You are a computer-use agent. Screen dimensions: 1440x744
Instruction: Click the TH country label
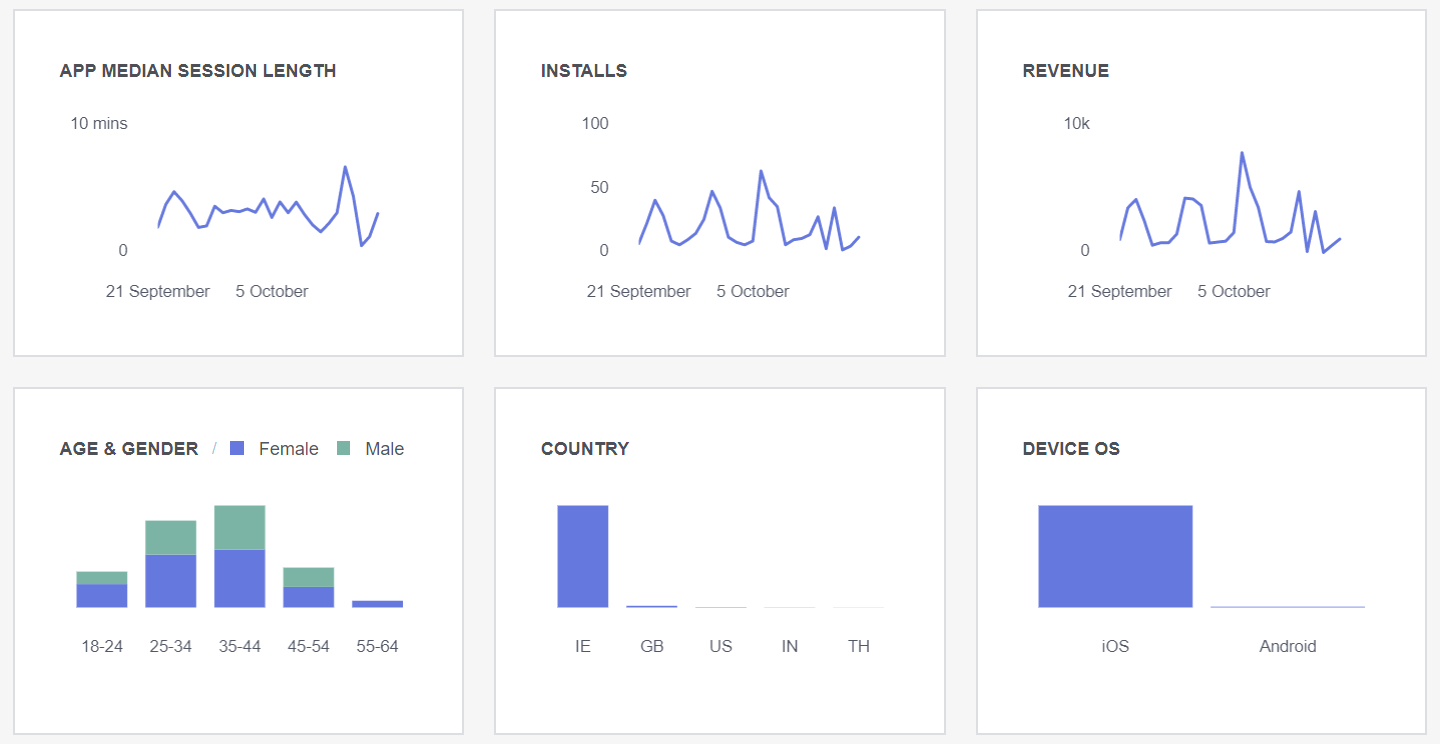[x=859, y=646]
